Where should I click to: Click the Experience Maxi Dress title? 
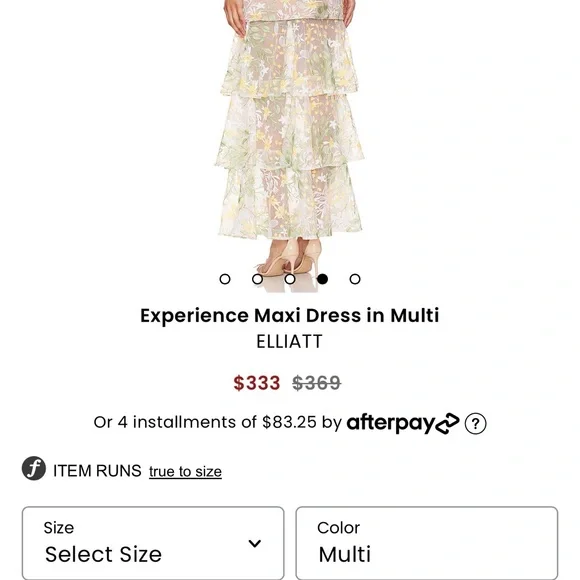coord(290,316)
